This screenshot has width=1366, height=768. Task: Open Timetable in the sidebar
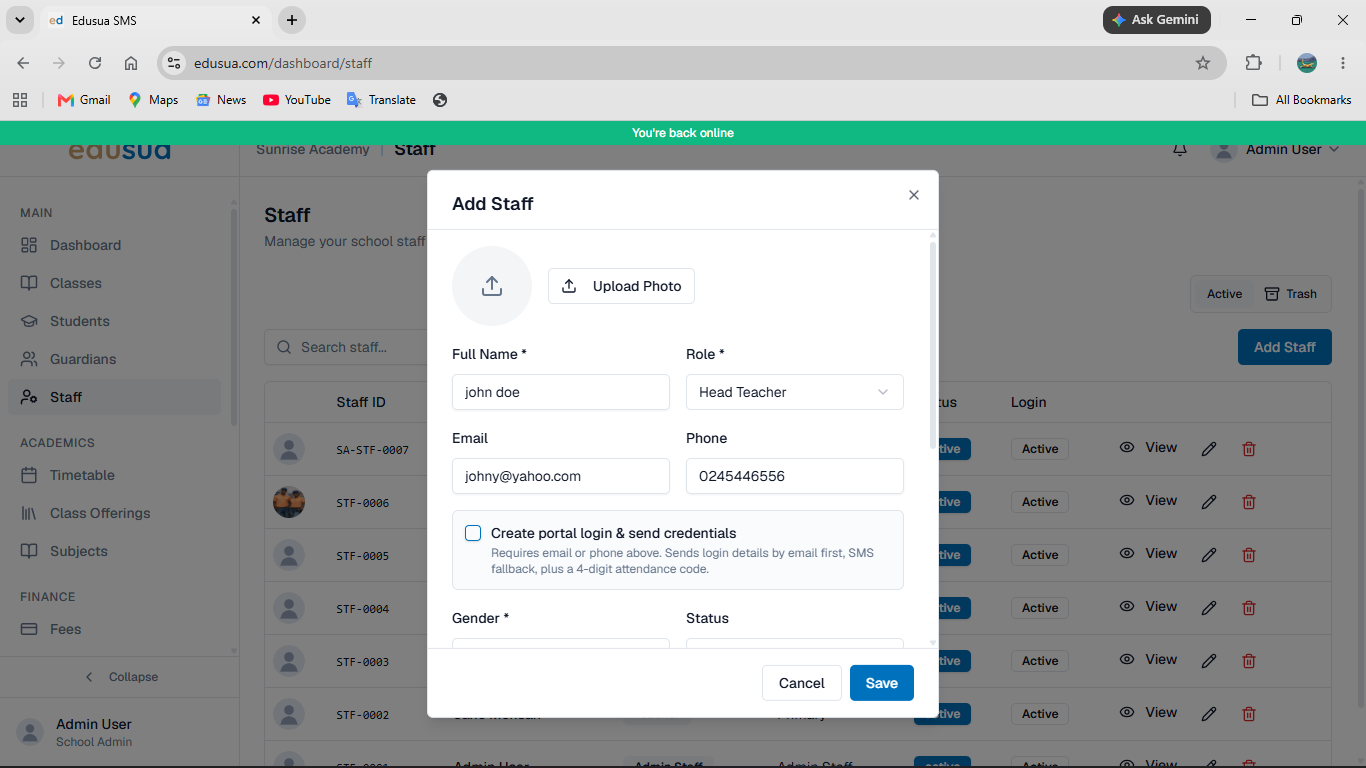coord(114,475)
